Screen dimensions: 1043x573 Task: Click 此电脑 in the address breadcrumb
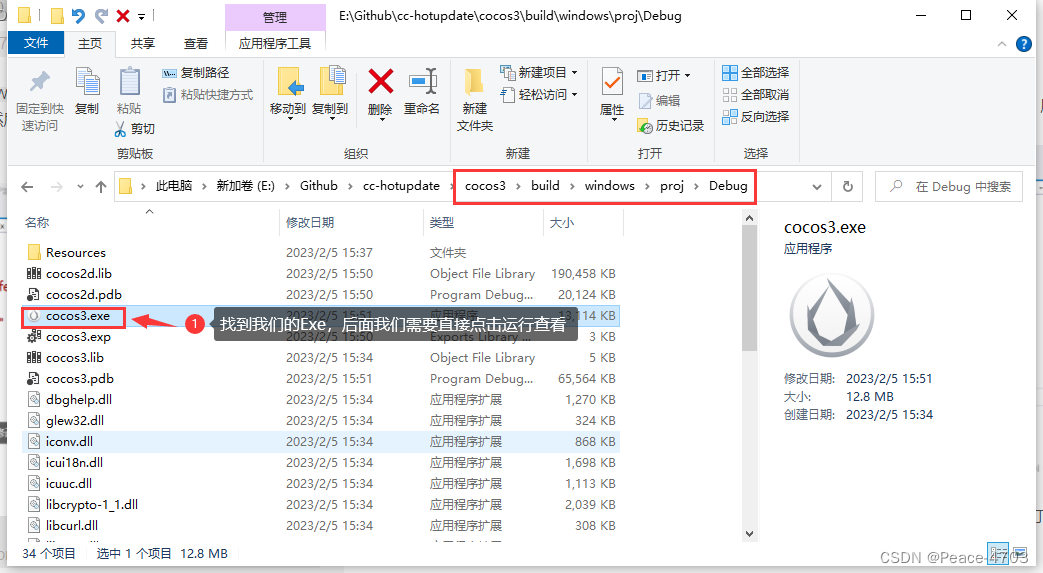(174, 186)
